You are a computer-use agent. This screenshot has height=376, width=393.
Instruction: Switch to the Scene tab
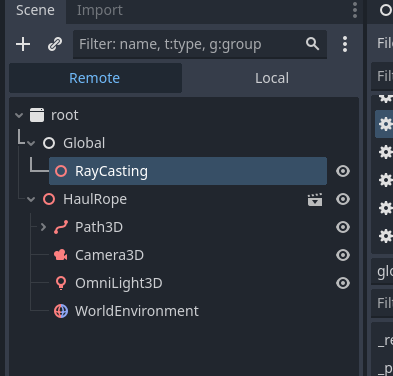(x=35, y=11)
